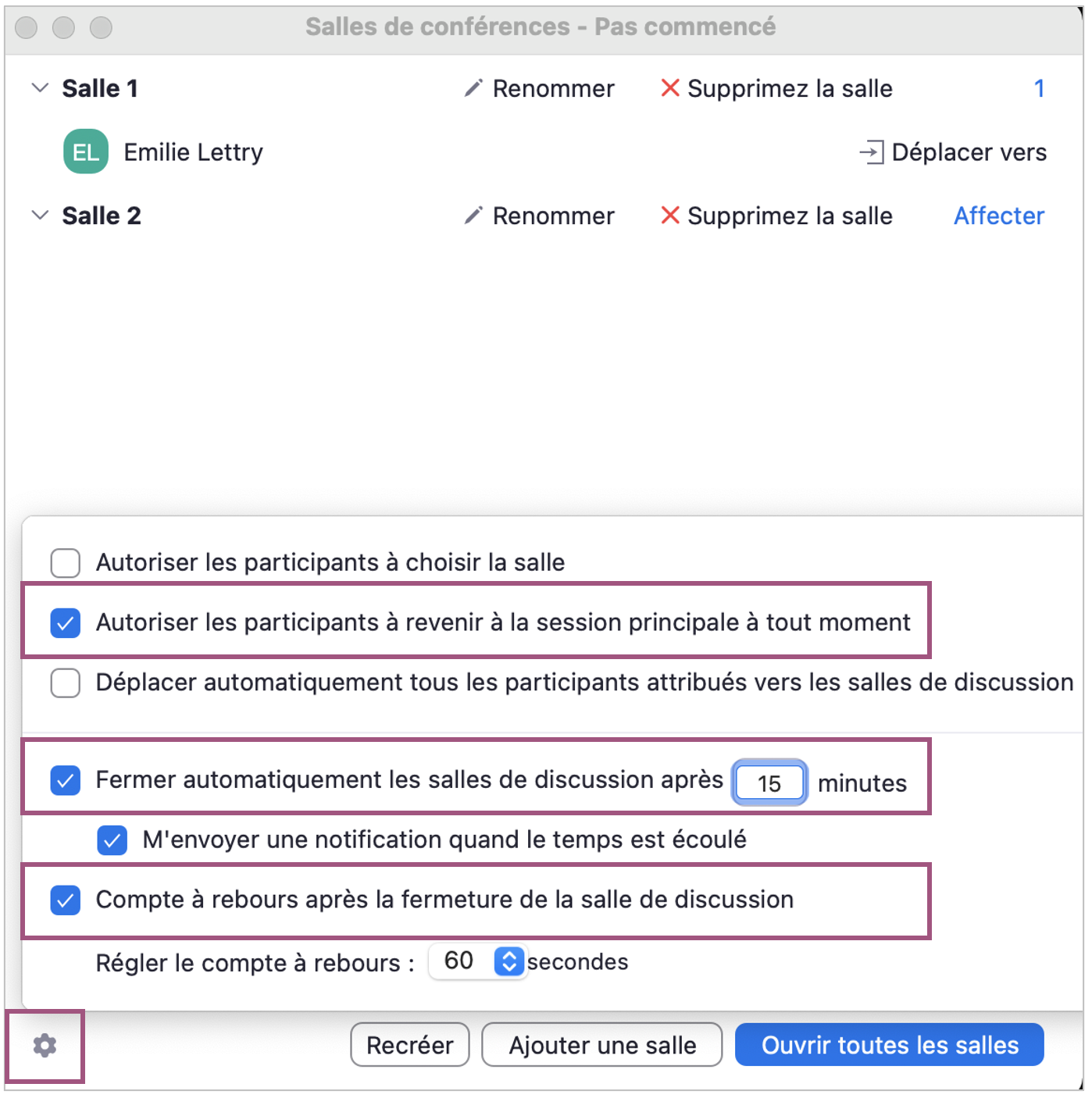Collapse the Salle 2 chevron
This screenshot has width=1092, height=1098.
click(40, 216)
